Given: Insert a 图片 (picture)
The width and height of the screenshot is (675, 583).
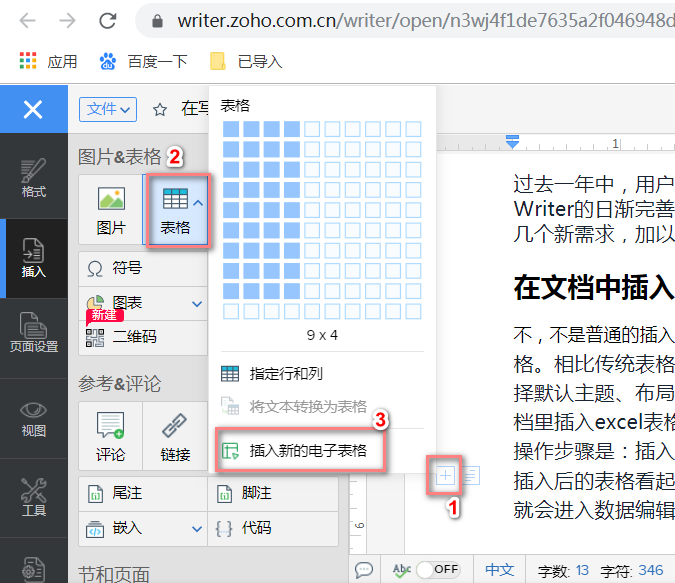Looking at the screenshot, I should pos(111,210).
